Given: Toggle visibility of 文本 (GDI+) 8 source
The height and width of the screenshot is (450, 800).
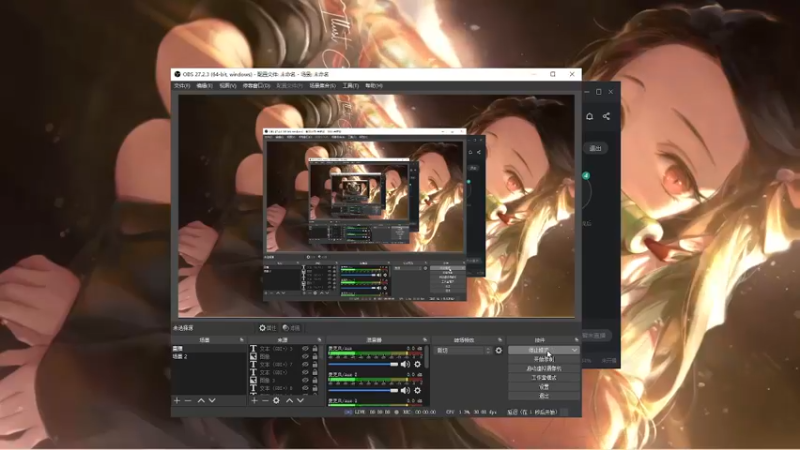Looking at the screenshot, I should [x=305, y=389].
